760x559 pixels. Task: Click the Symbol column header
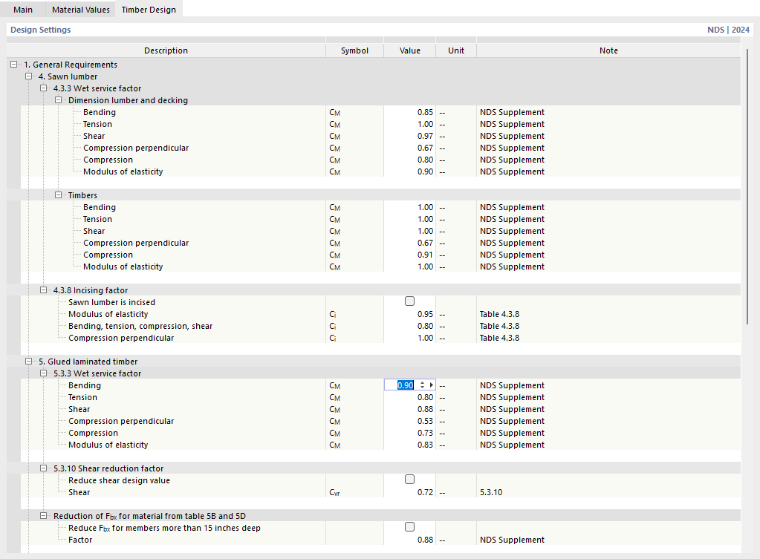click(x=354, y=50)
